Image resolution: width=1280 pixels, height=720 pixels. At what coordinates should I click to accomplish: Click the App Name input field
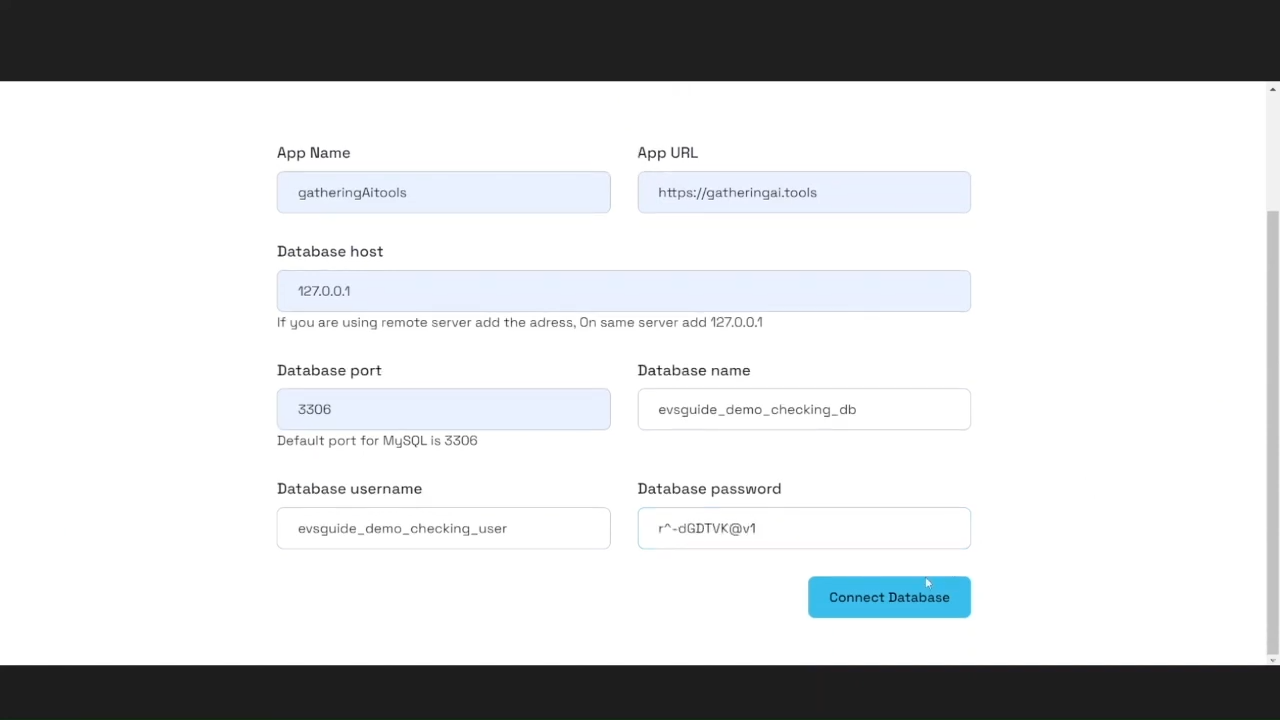tap(443, 192)
